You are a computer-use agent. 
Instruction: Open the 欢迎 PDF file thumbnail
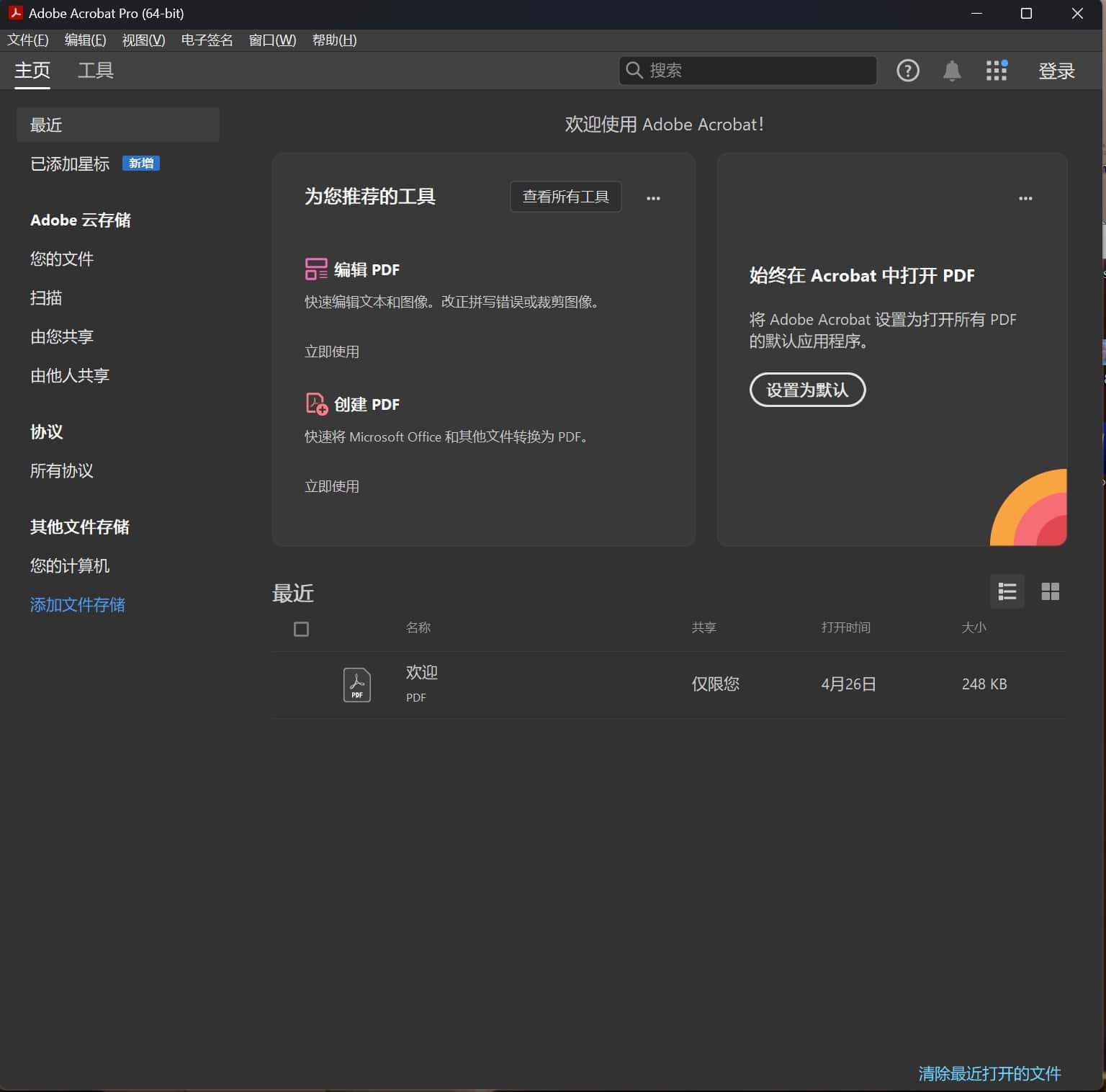[356, 684]
